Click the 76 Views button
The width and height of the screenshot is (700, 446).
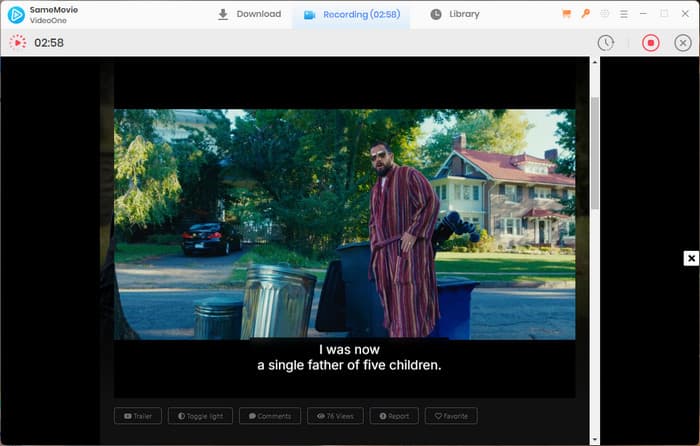[x=335, y=416]
